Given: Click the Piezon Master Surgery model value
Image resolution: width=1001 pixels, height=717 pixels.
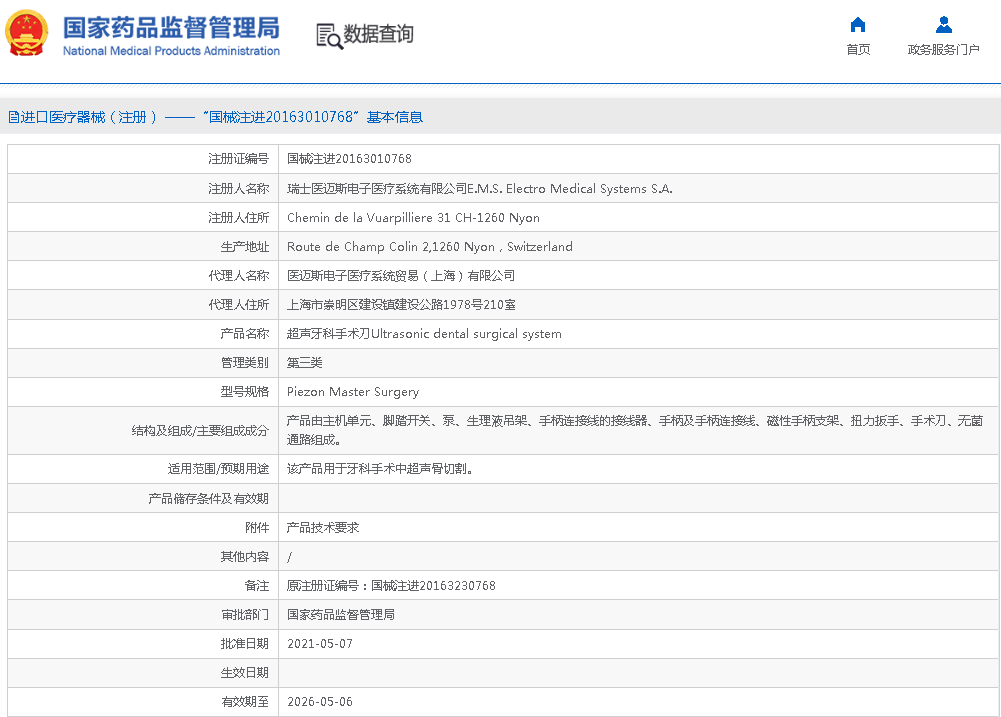Looking at the screenshot, I should click(353, 392).
